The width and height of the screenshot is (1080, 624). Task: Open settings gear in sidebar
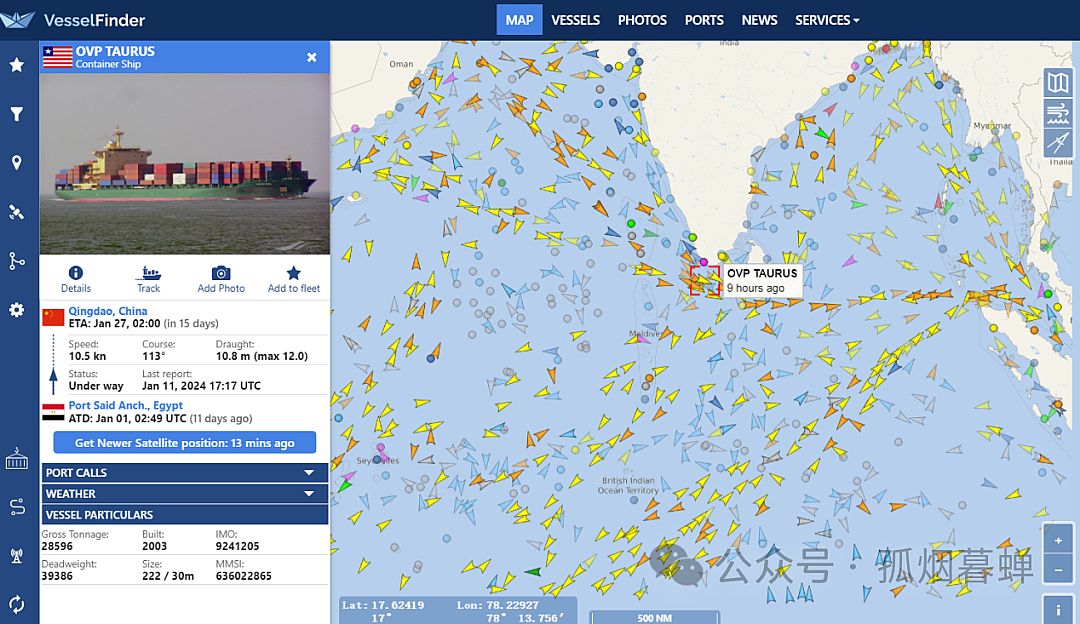pyautogui.click(x=17, y=310)
